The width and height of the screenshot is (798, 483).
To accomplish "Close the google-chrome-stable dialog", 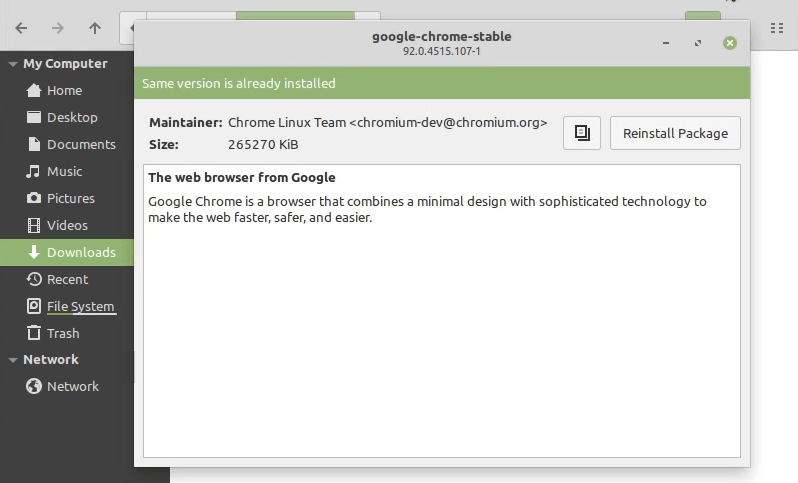I will tap(730, 43).
